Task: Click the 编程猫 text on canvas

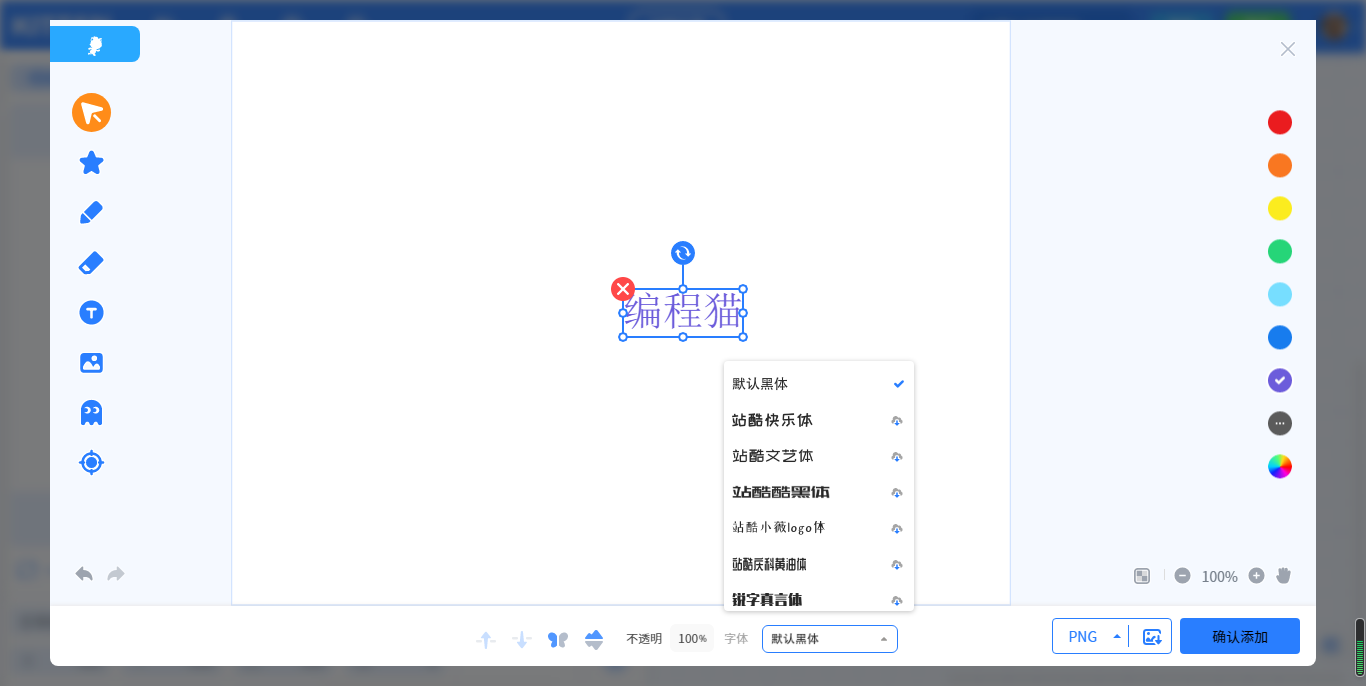Action: point(683,312)
